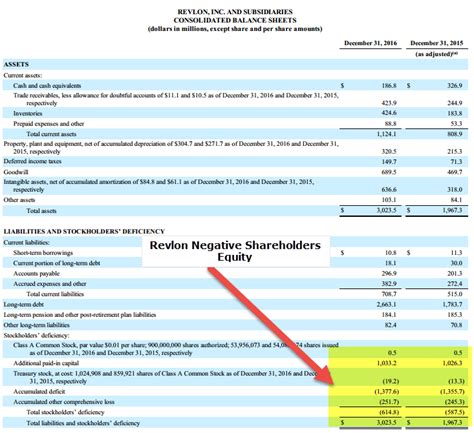Select the 'Accounts payable' row label
Viewport: 474px width, 433px height.
click(x=36, y=273)
